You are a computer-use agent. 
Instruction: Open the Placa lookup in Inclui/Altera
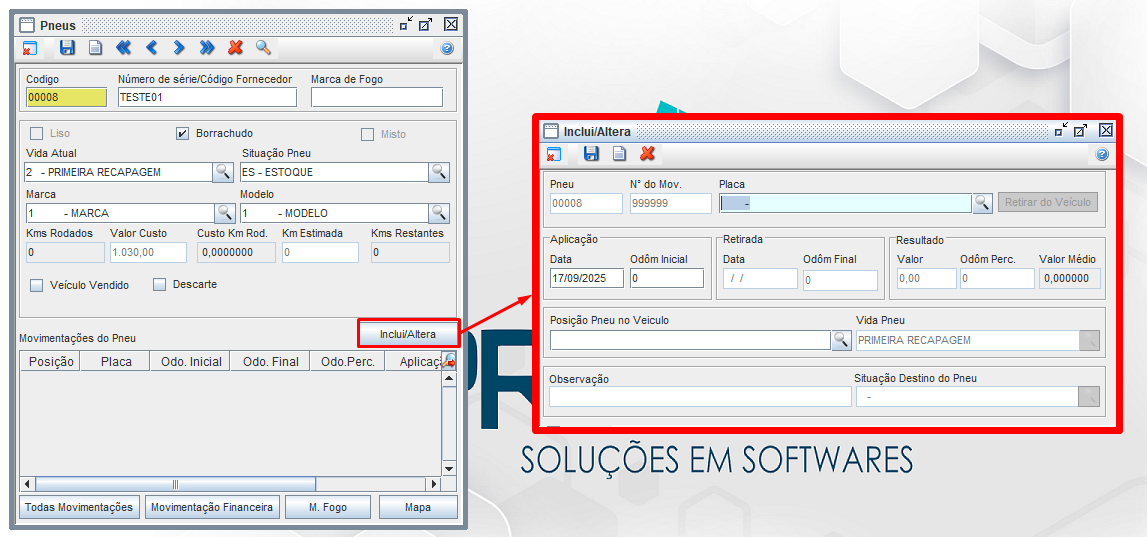(x=982, y=203)
